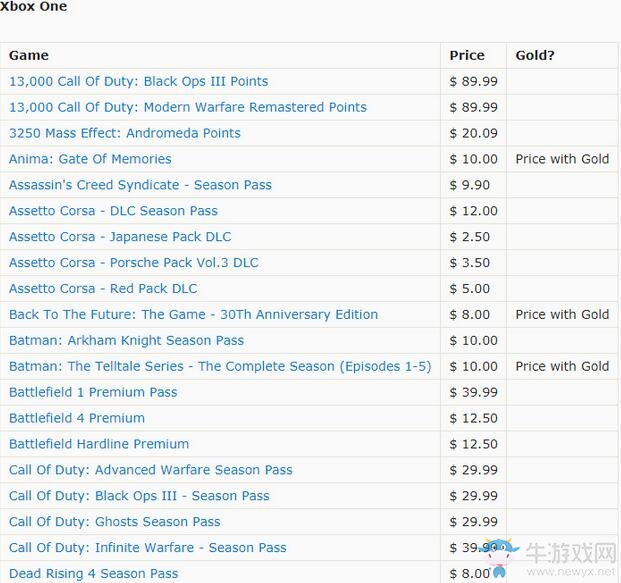Open Batman: Arkham Knight Season Pass
The width and height of the screenshot is (621, 583).
pyautogui.click(x=126, y=341)
